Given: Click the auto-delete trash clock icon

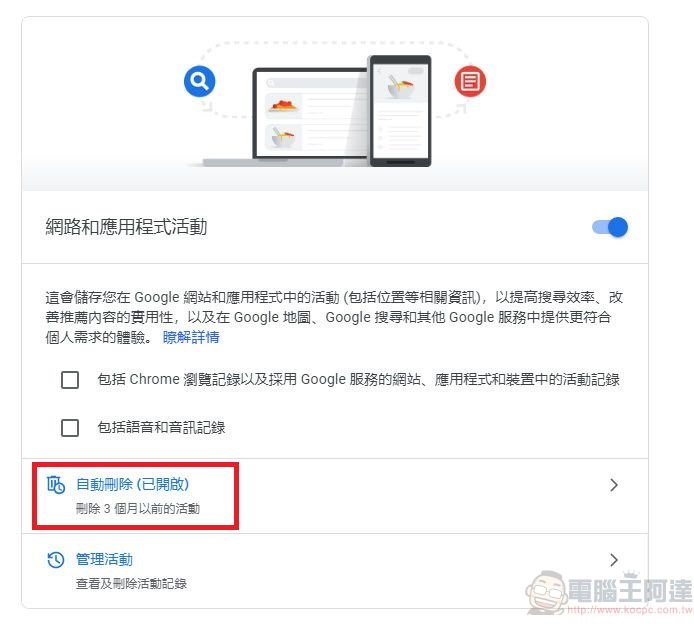Looking at the screenshot, I should pyautogui.click(x=56, y=485).
